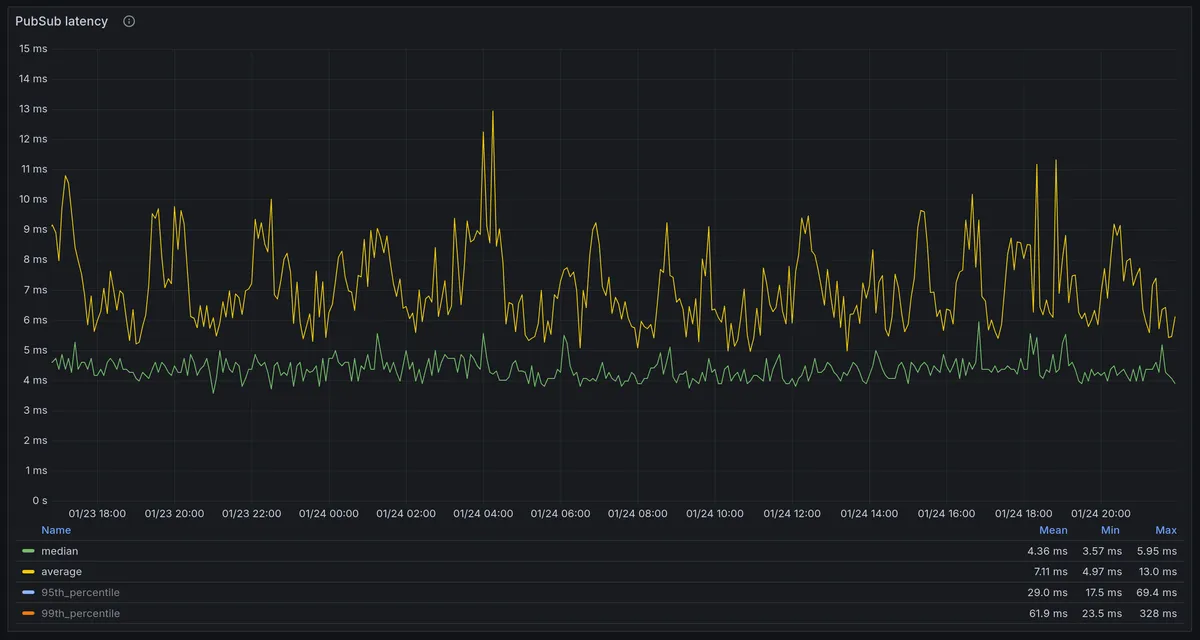This screenshot has width=1200, height=640.
Task: Click the 10 ms y-axis label
Action: pyautogui.click(x=33, y=199)
